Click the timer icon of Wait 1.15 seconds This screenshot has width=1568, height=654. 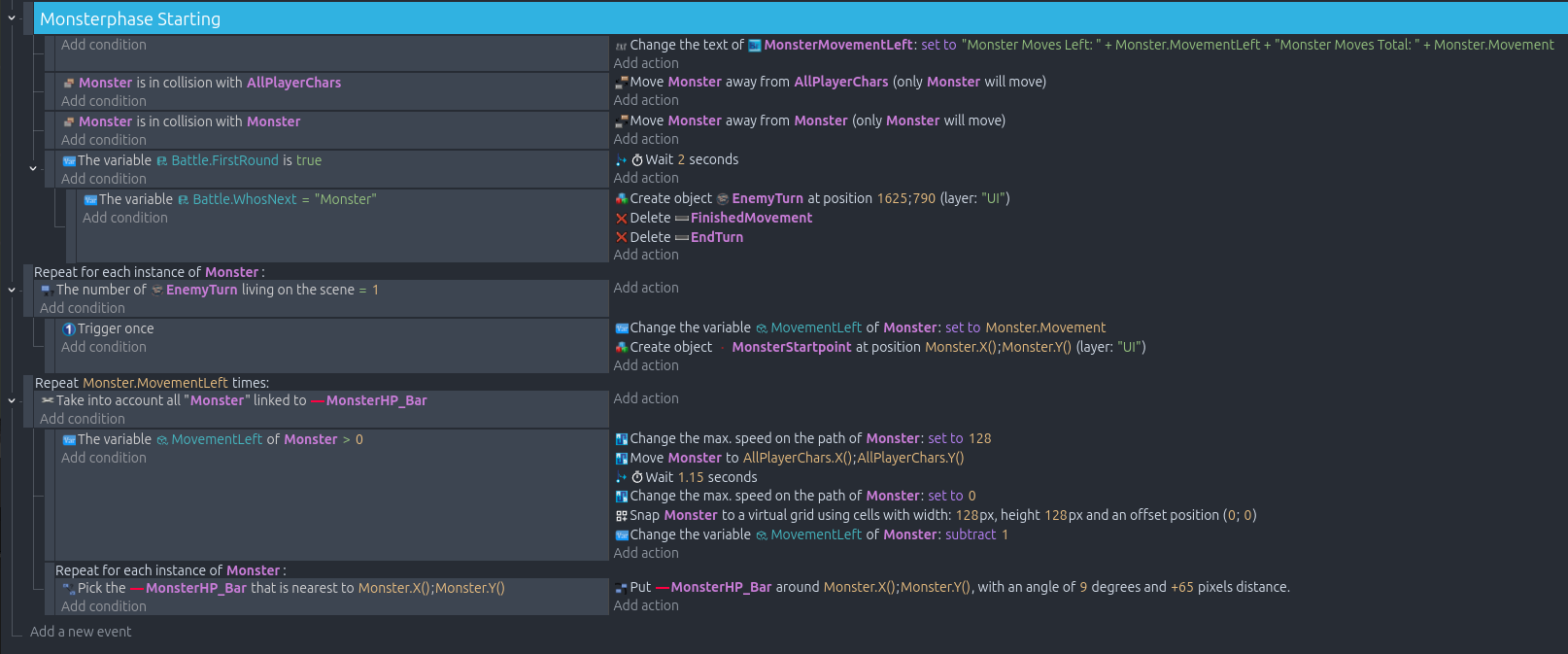pyautogui.click(x=637, y=478)
